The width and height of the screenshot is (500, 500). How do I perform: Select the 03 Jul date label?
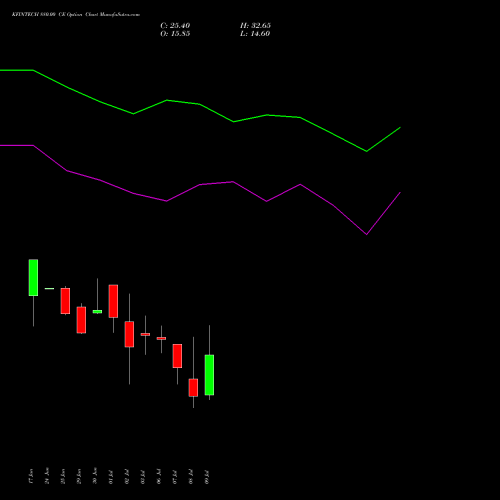(143, 477)
